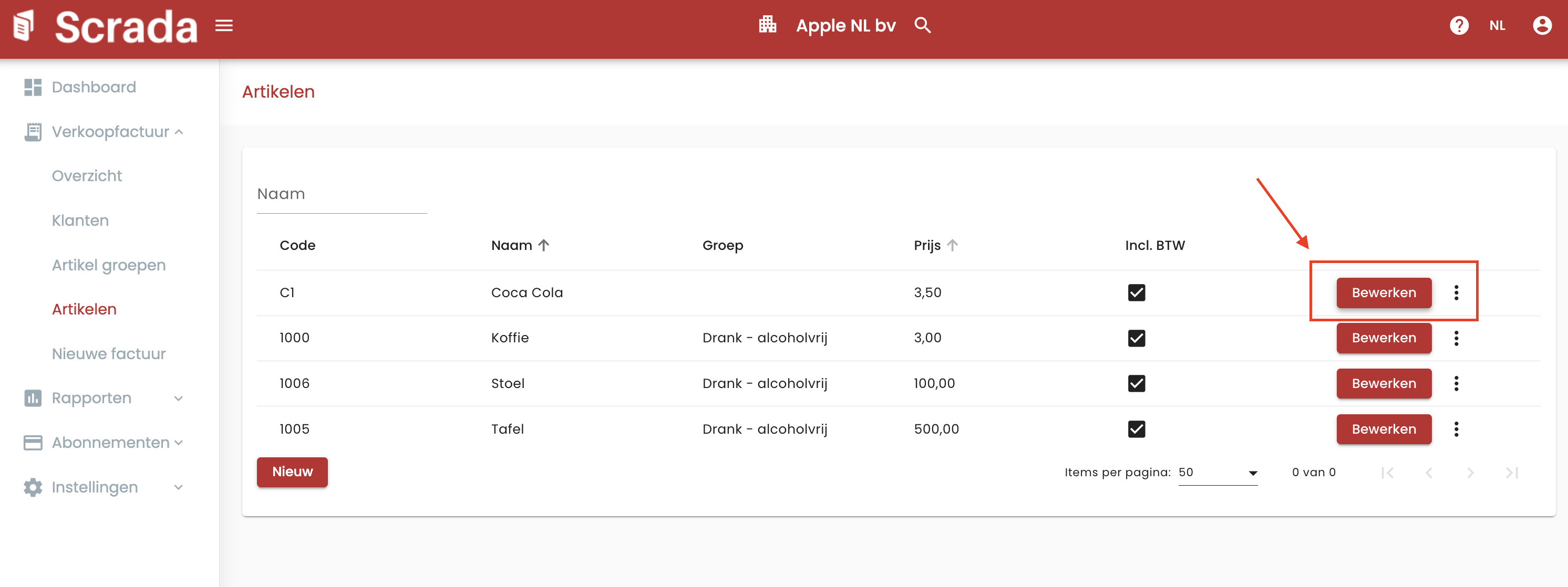Uncheck Incl. BTW for Coca Cola
The height and width of the screenshot is (587, 1568).
(x=1136, y=292)
